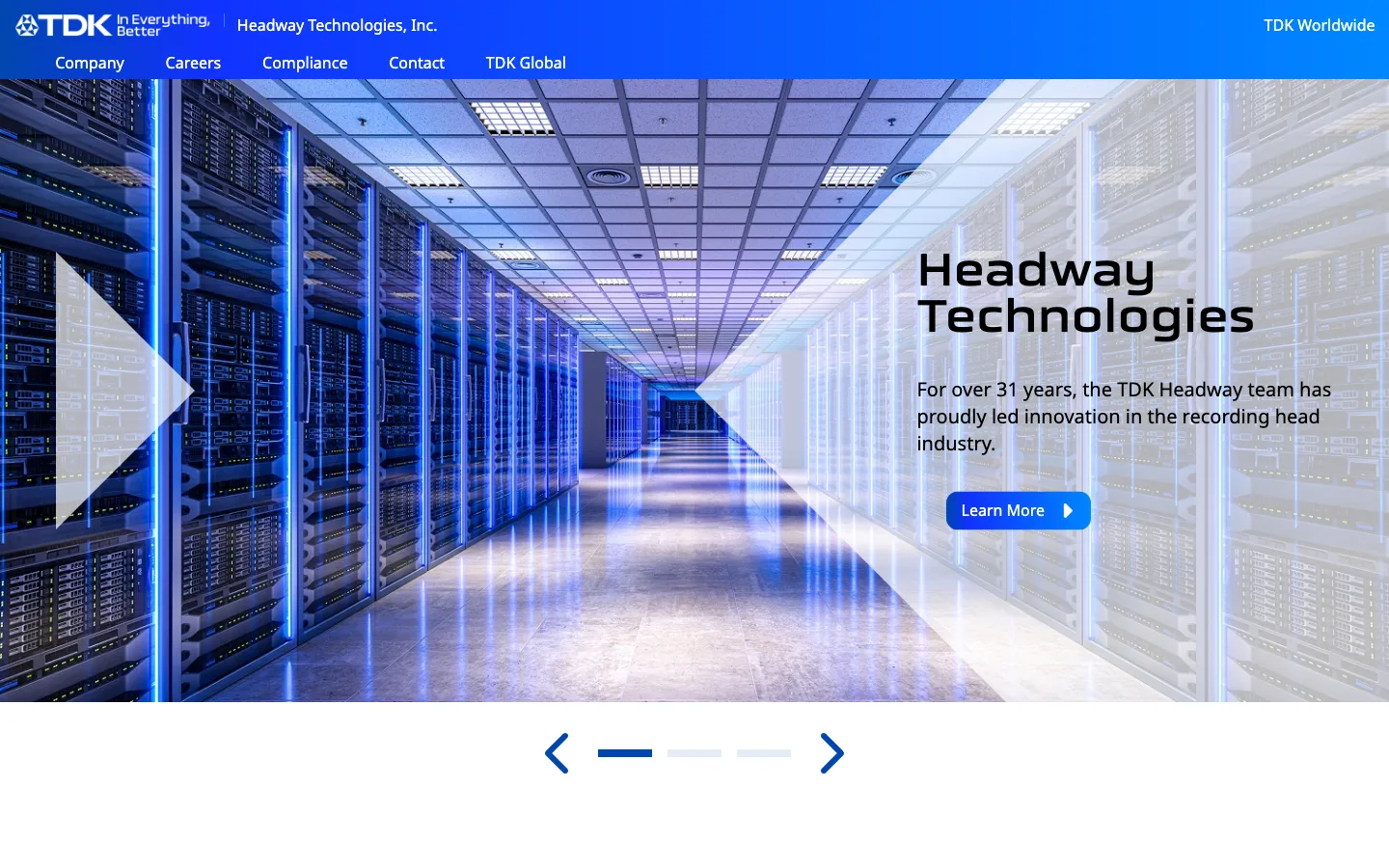Jump to the third slide indicator

point(764,753)
